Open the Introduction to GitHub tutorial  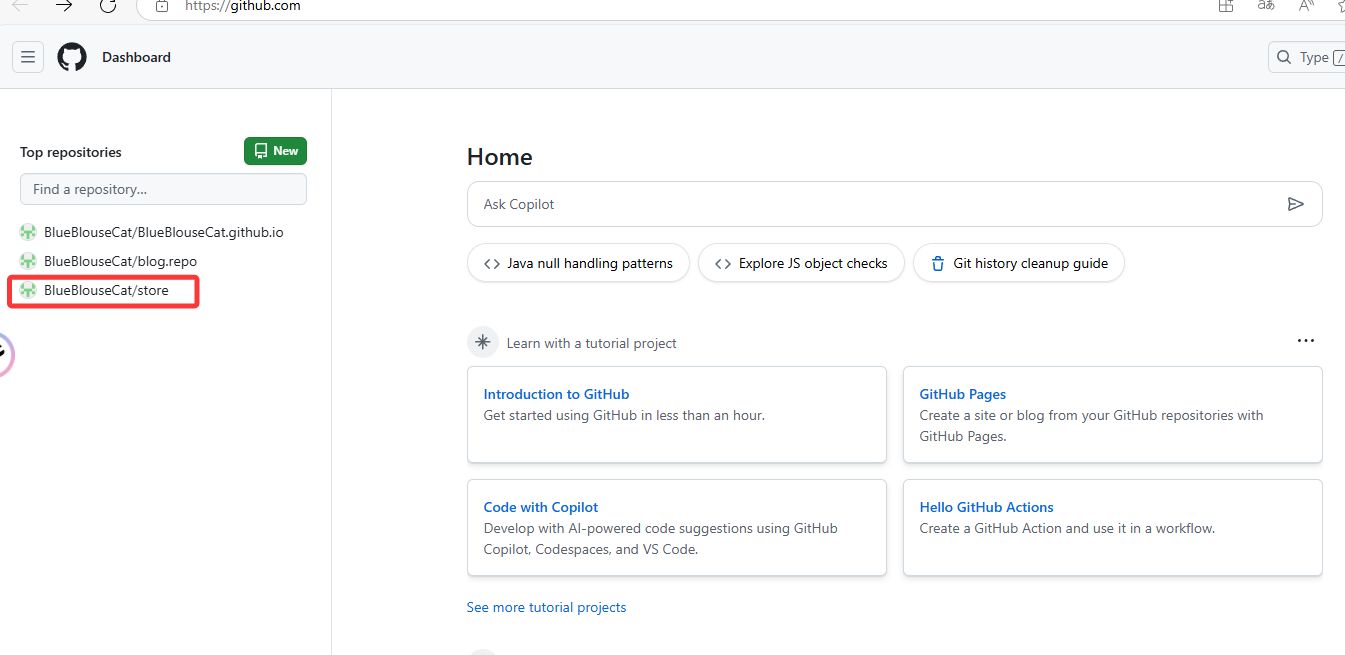click(x=556, y=394)
